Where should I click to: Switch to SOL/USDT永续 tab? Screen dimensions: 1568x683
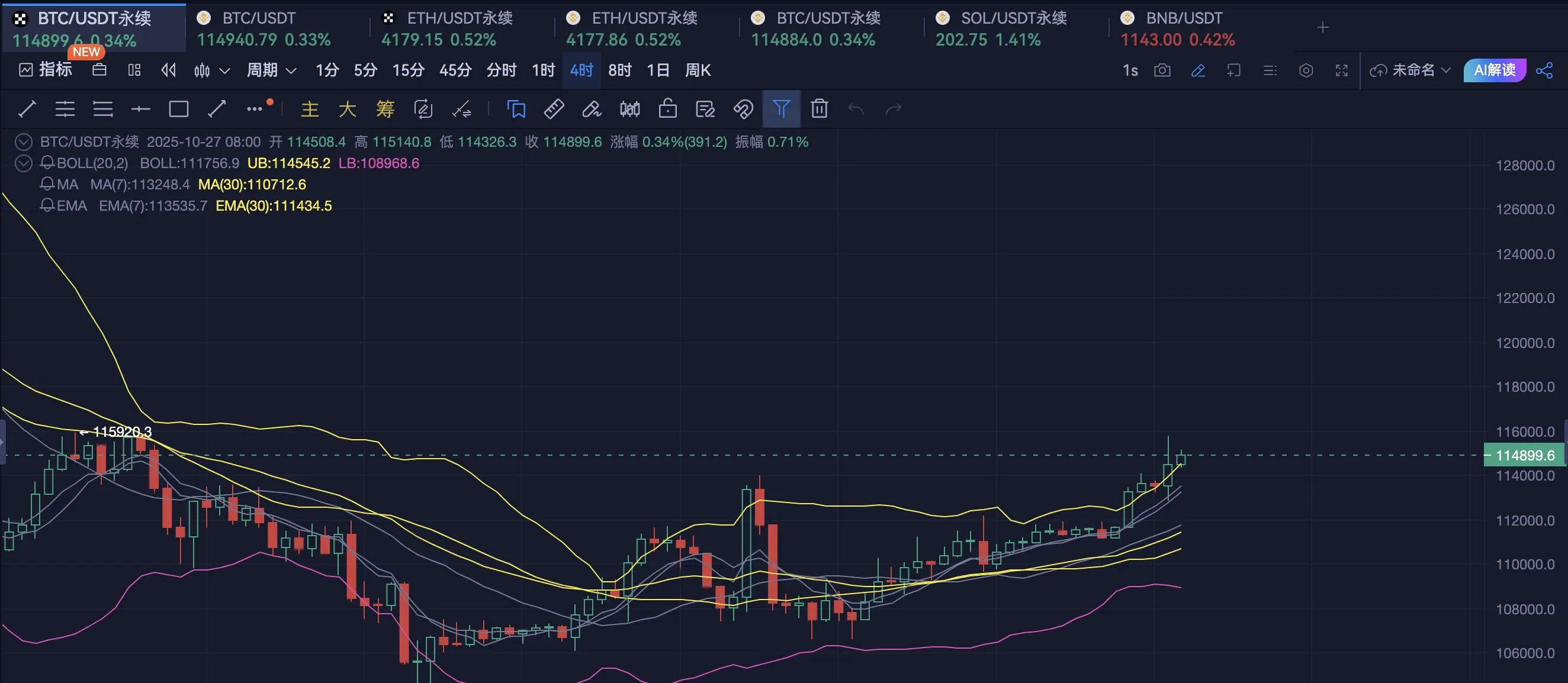(x=1003, y=28)
